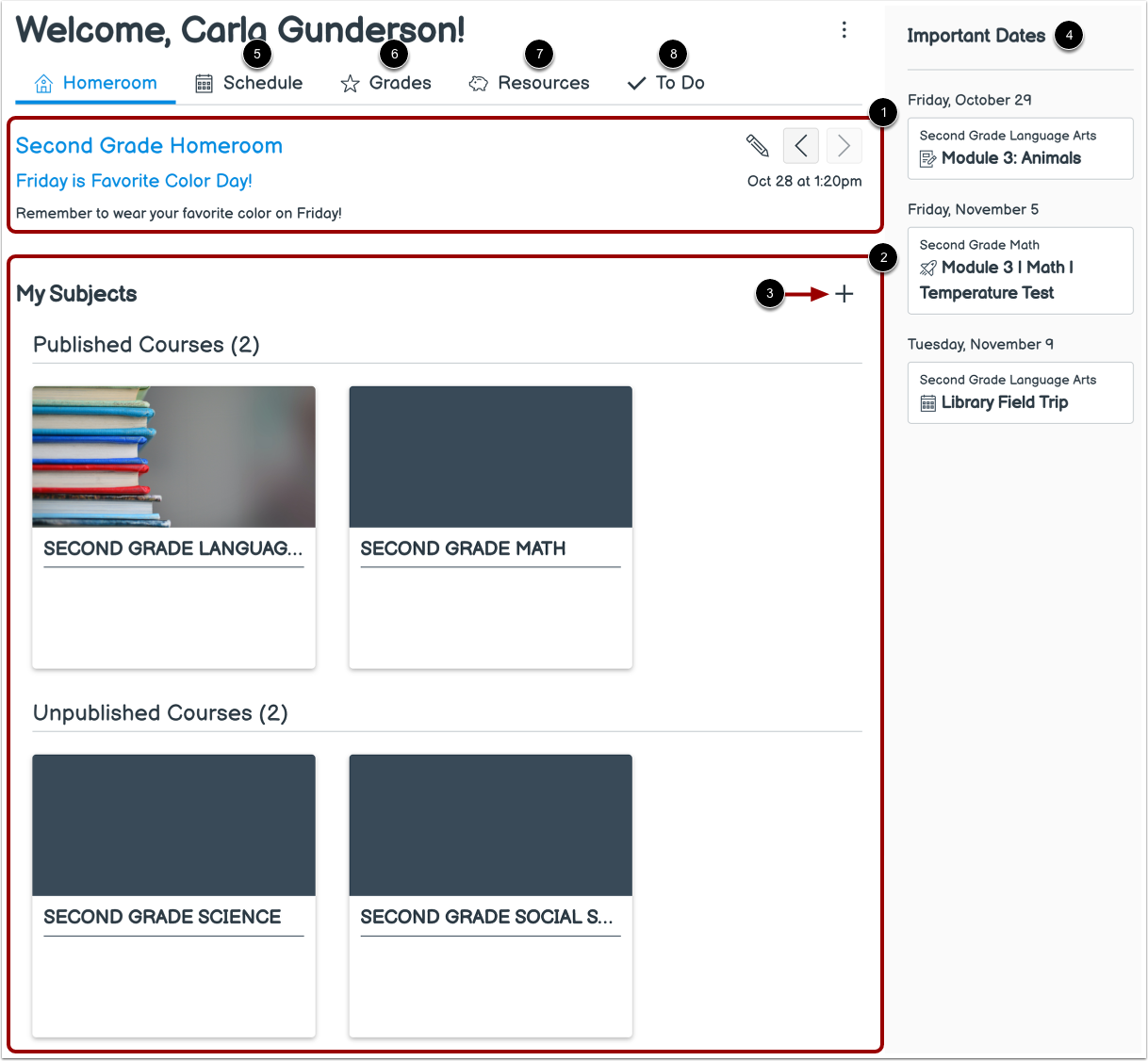1148x1061 pixels.
Task: Click the Important Dates heading
Action: [x=976, y=36]
